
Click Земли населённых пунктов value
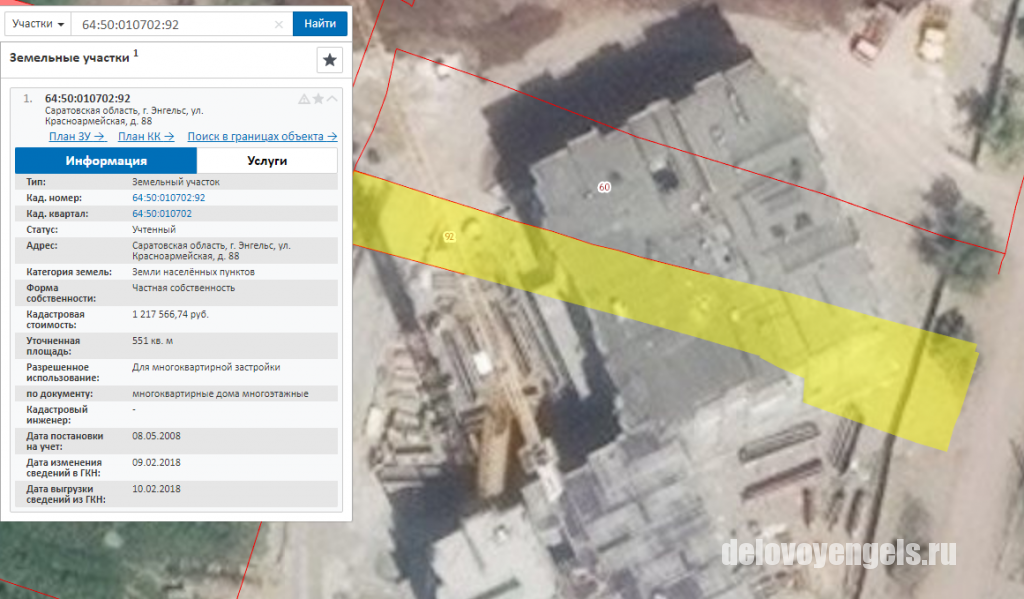pyautogui.click(x=193, y=272)
